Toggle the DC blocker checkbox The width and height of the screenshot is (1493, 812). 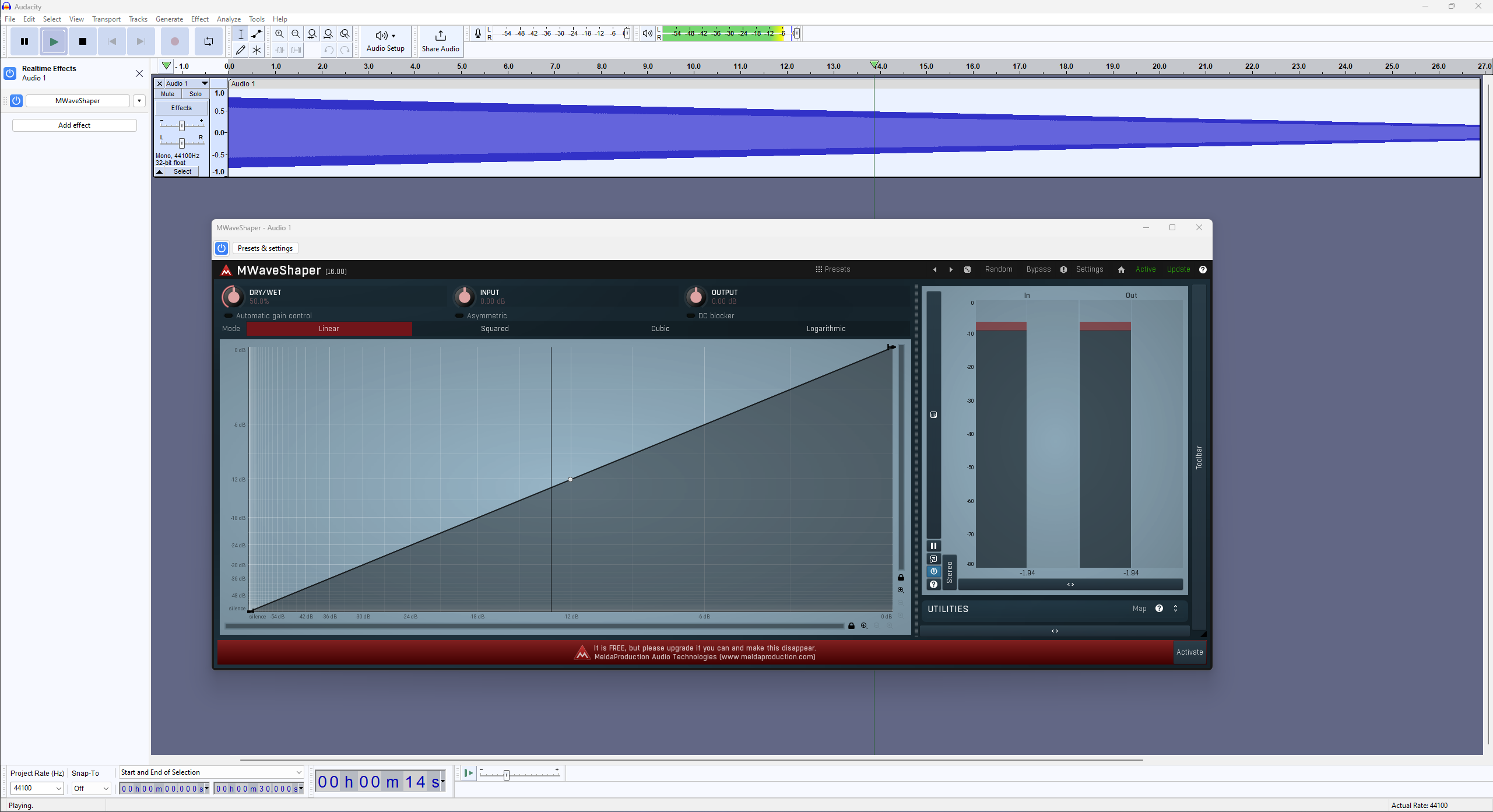point(691,315)
